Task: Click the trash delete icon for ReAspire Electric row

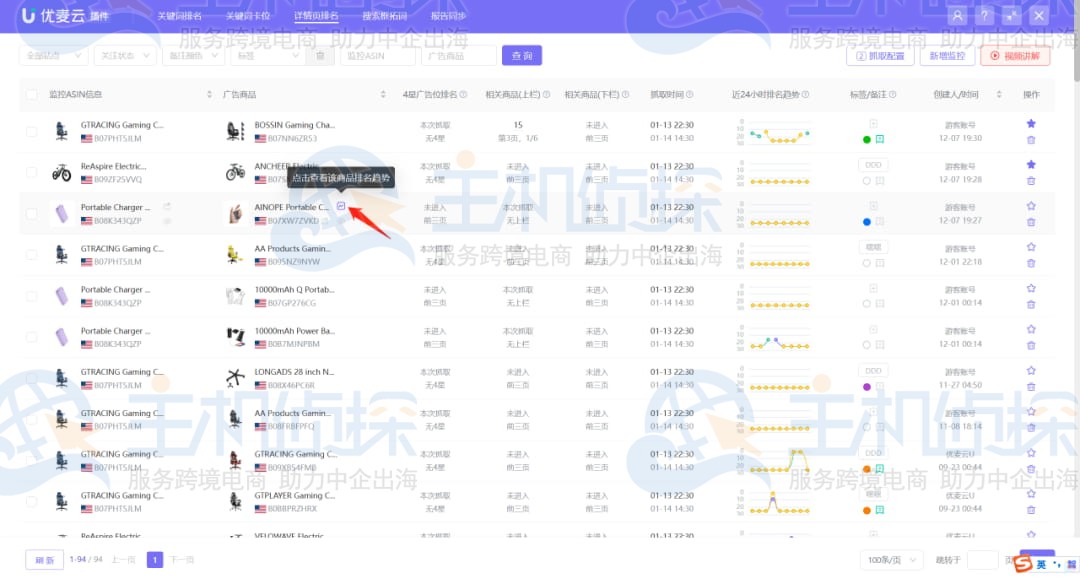Action: point(1031,180)
